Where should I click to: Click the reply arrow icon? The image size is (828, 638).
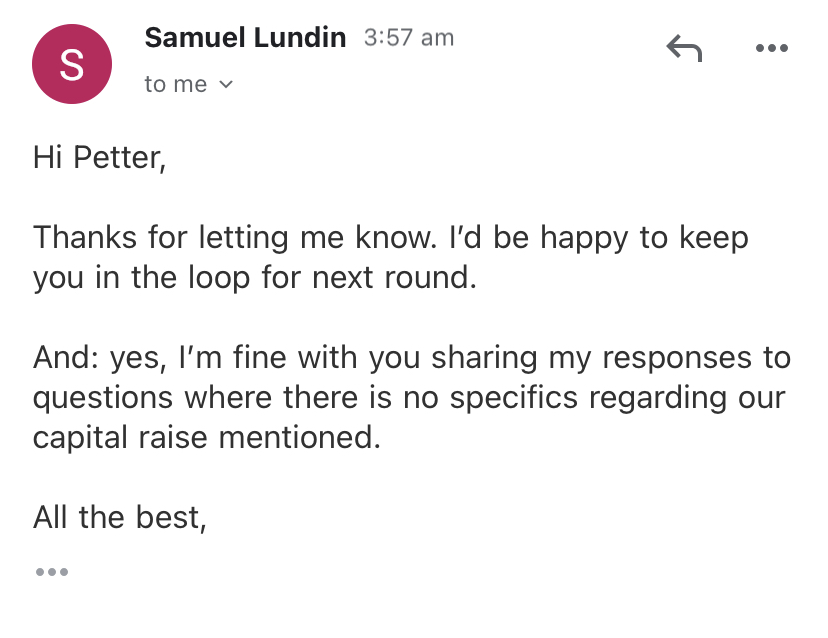coord(684,48)
